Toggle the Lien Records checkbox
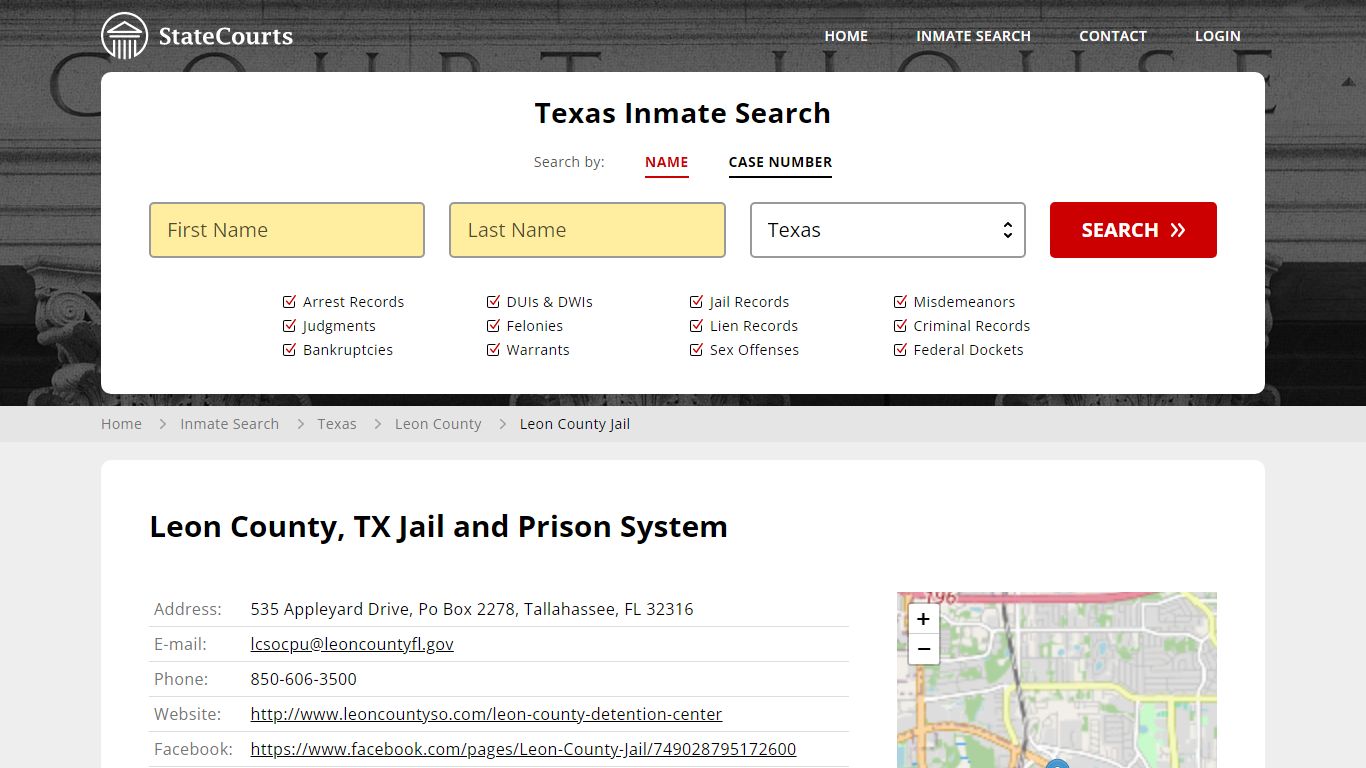 696,326
